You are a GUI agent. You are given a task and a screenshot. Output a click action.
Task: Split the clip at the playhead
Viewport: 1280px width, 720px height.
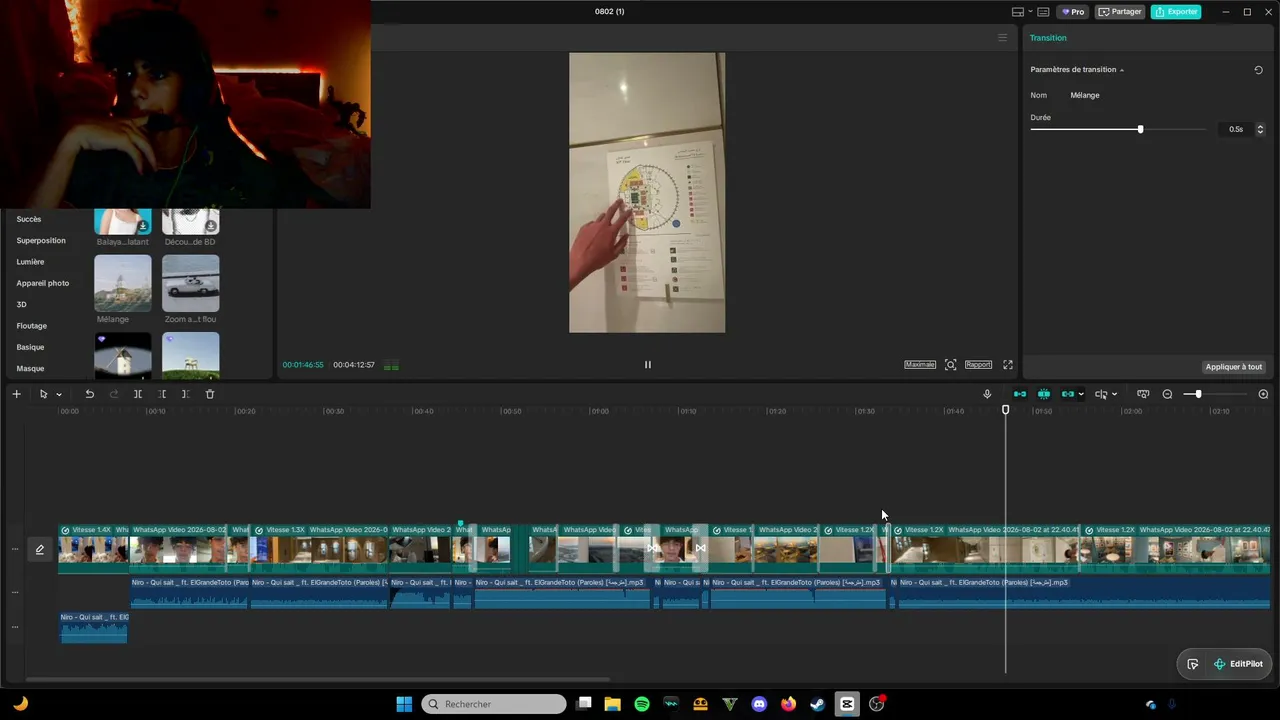coord(138,394)
